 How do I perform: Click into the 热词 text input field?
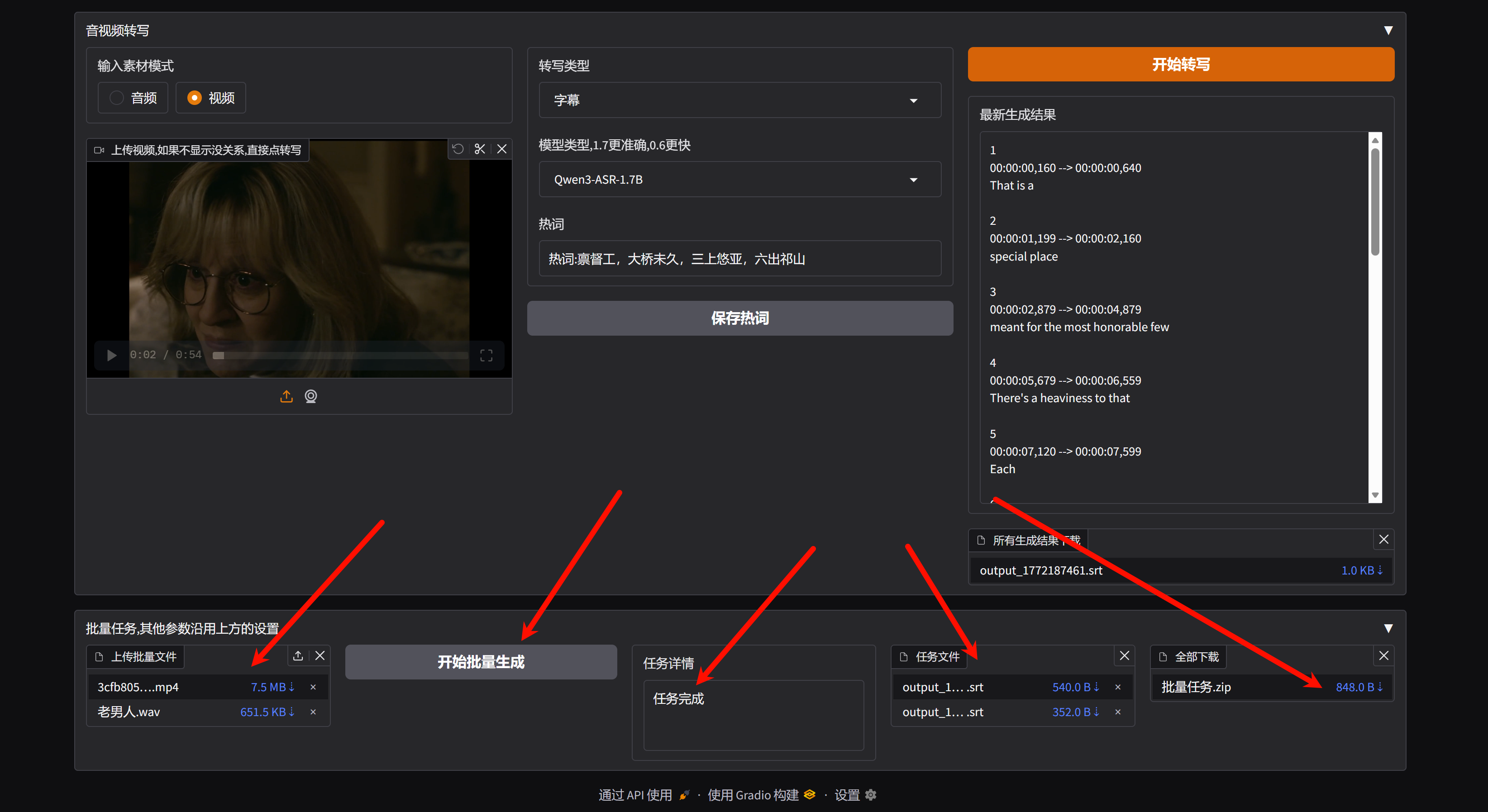739,259
